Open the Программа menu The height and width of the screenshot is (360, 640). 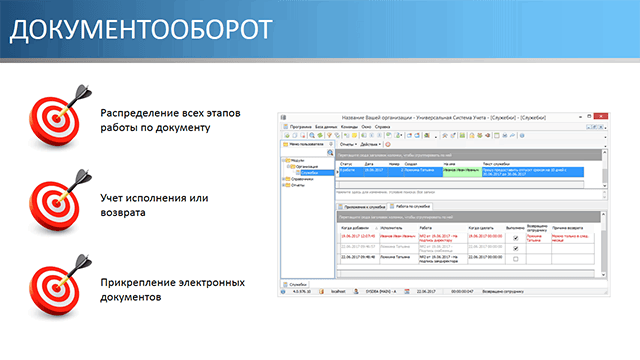tap(300, 127)
